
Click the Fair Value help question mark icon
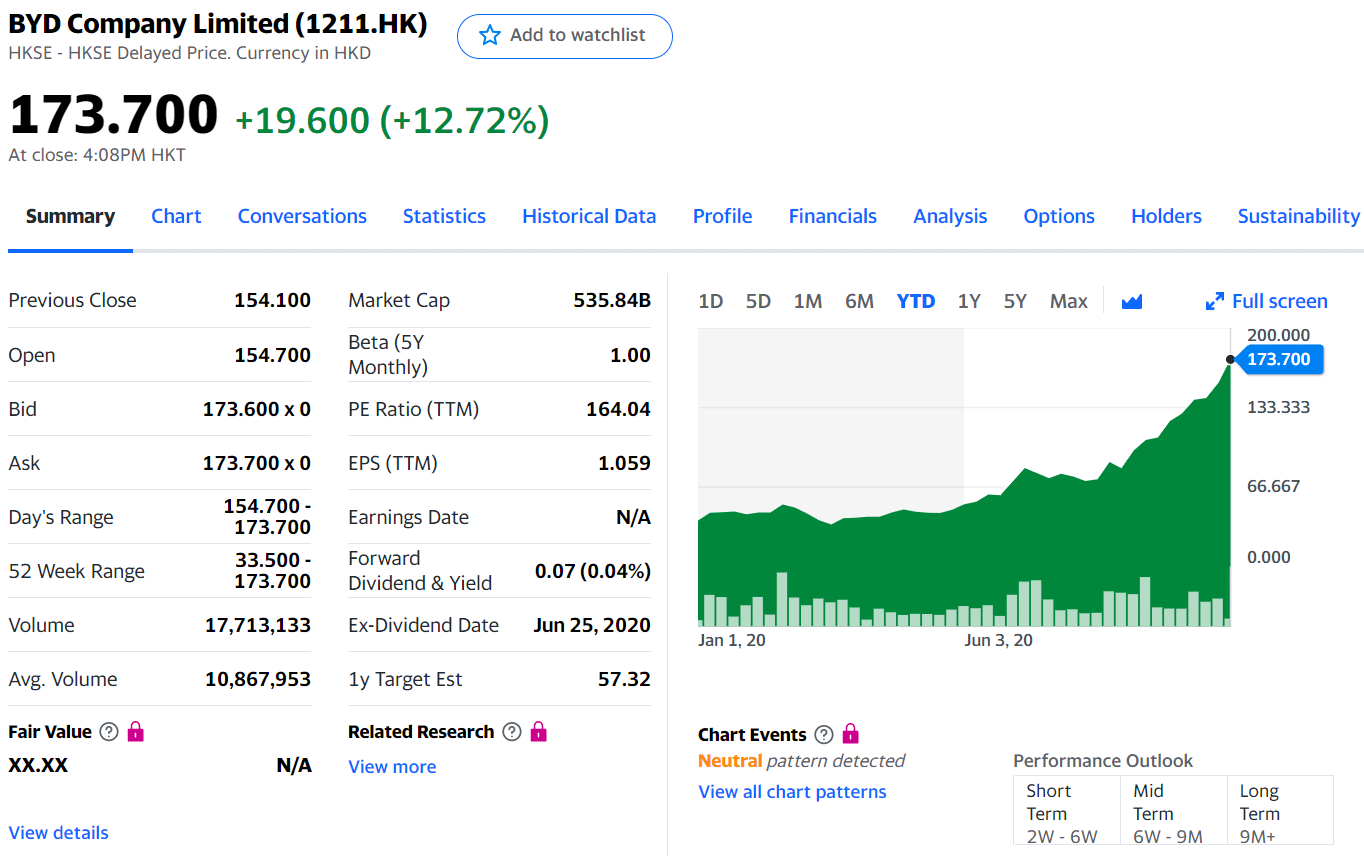pyautogui.click(x=109, y=732)
